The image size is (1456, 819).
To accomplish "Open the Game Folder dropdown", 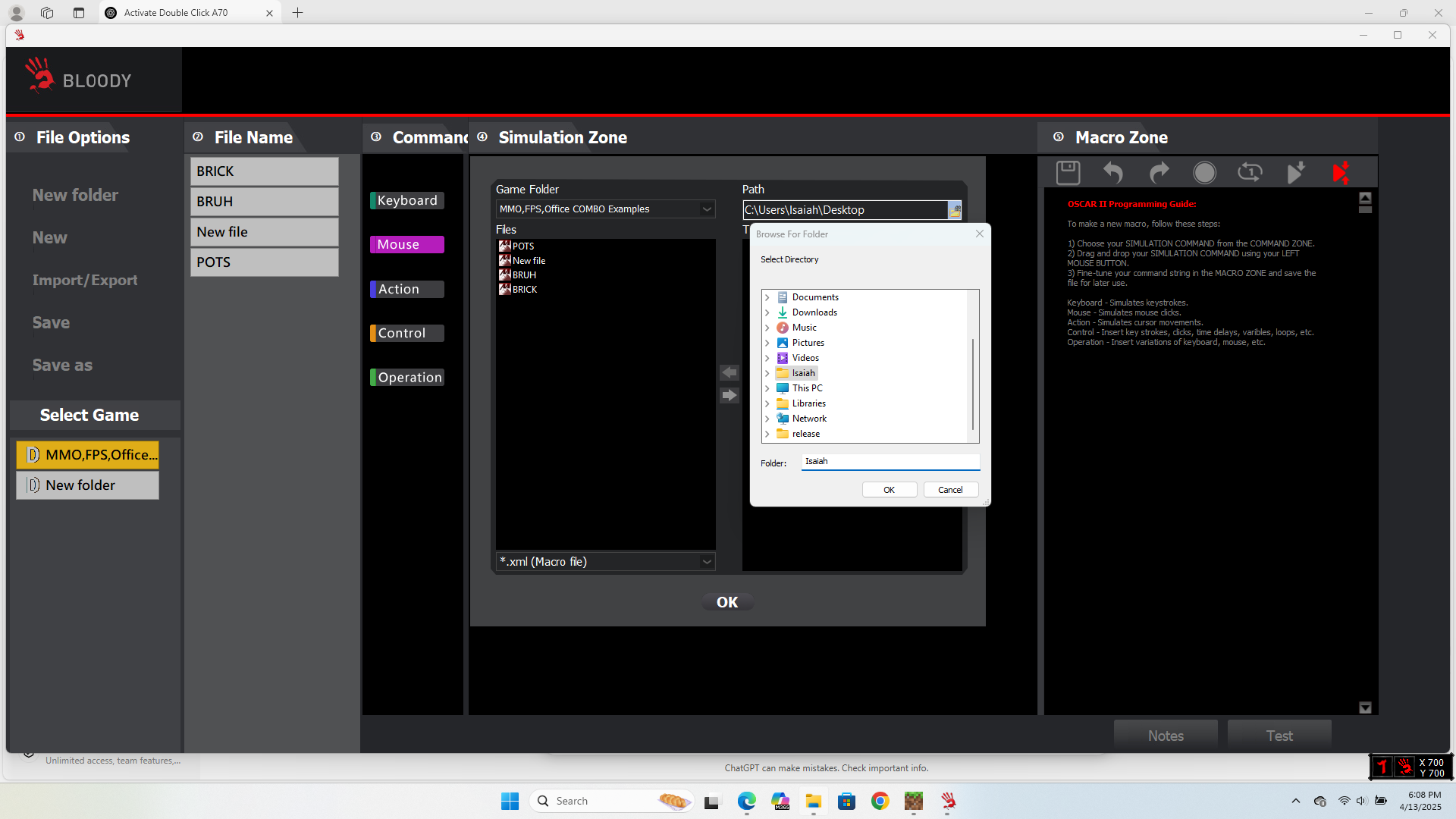I will click(707, 209).
